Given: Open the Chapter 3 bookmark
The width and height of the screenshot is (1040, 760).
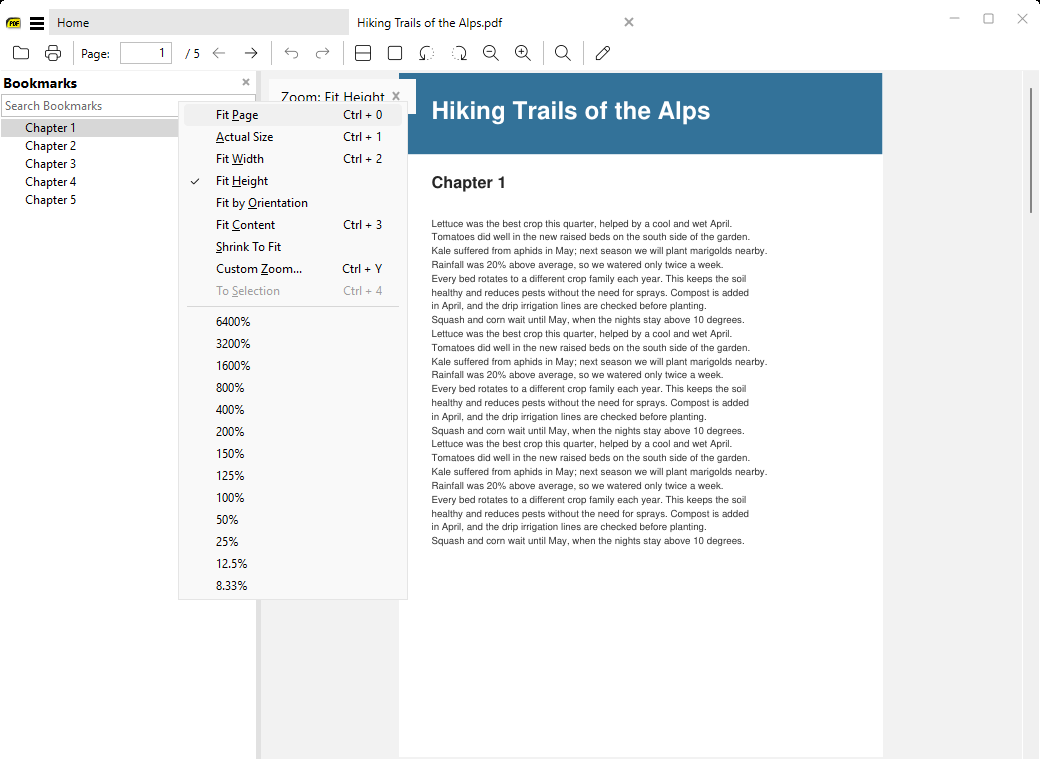Looking at the screenshot, I should pos(50,164).
